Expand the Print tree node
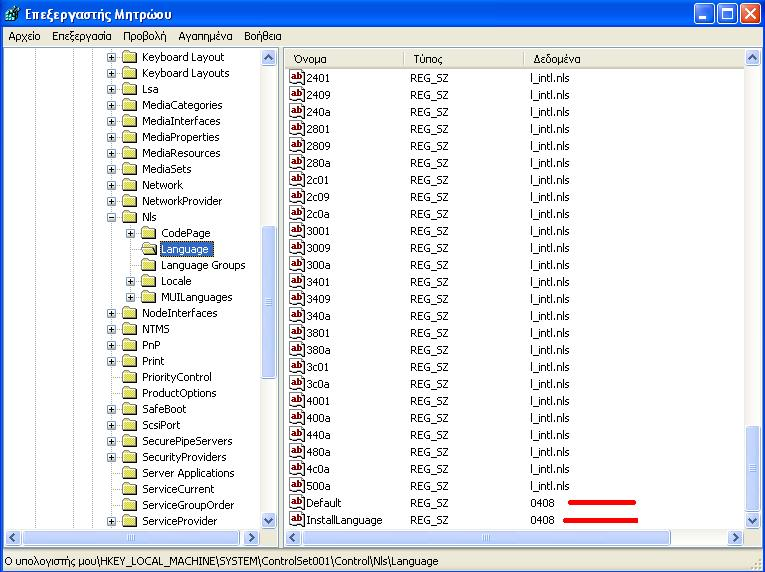765x572 pixels. point(112,361)
